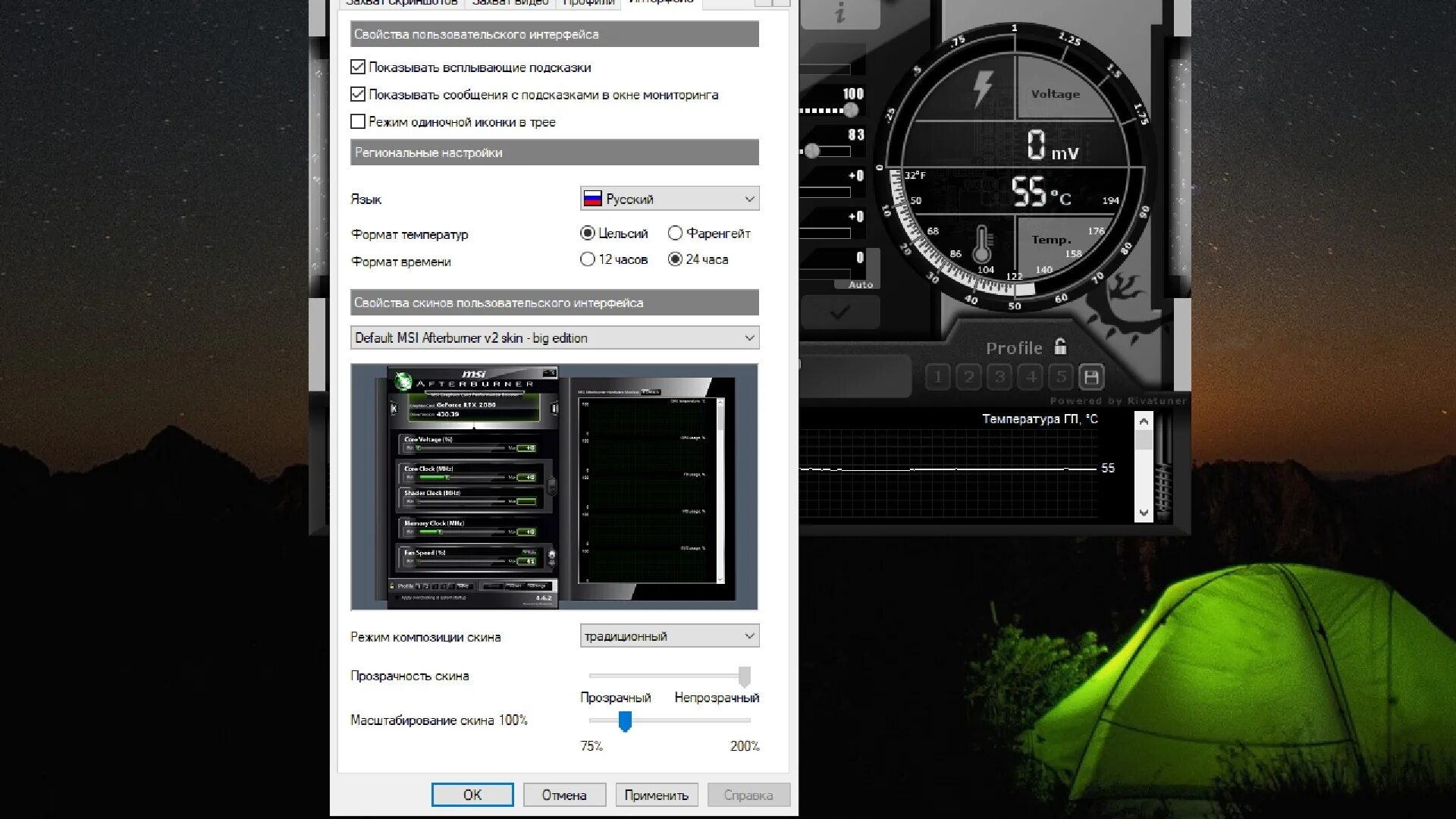The width and height of the screenshot is (1456, 819).
Task: Click the apply checkmark button in Afterburner
Action: (x=839, y=312)
